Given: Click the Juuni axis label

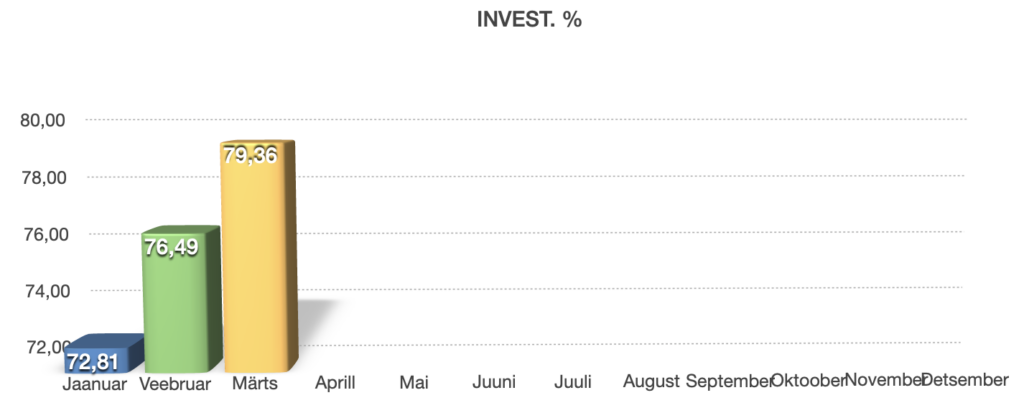Looking at the screenshot, I should tap(493, 383).
